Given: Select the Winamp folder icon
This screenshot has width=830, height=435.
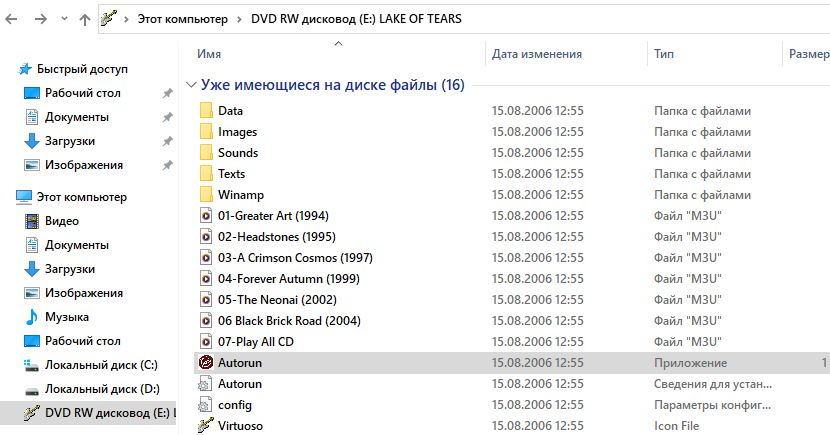Looking at the screenshot, I should [206, 195].
